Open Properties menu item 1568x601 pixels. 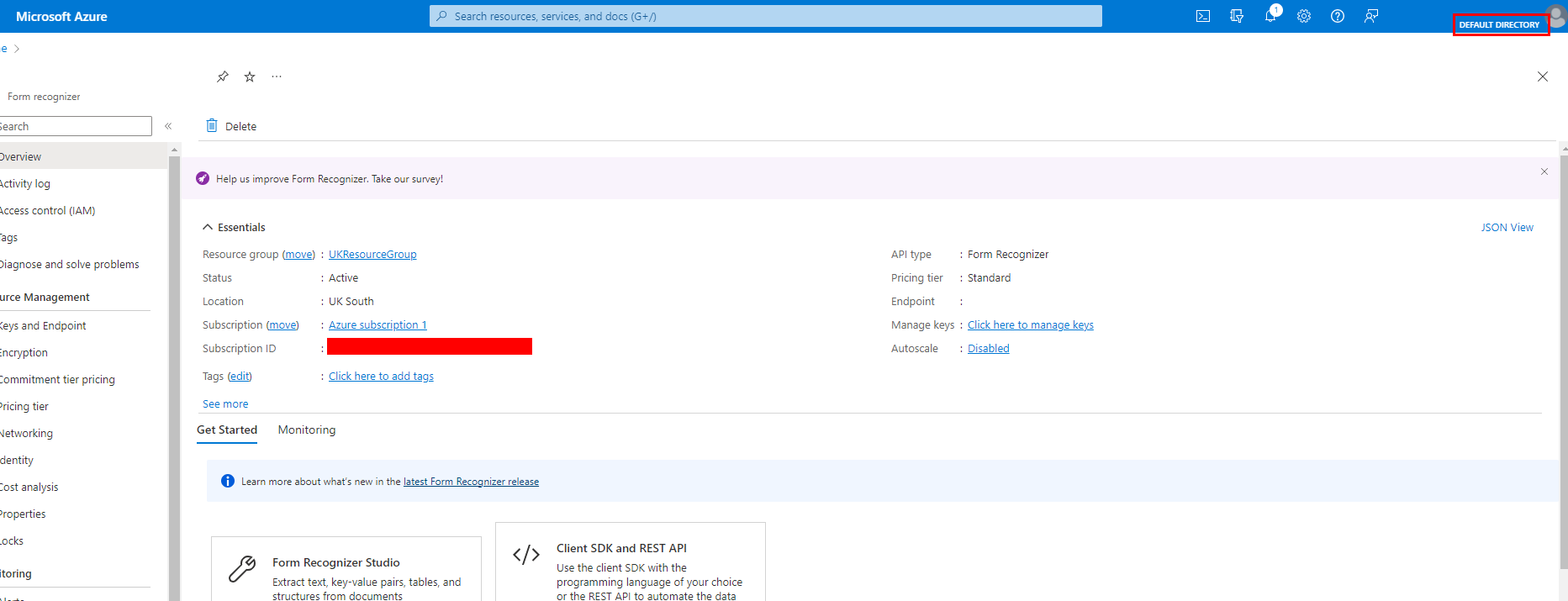coord(84,514)
